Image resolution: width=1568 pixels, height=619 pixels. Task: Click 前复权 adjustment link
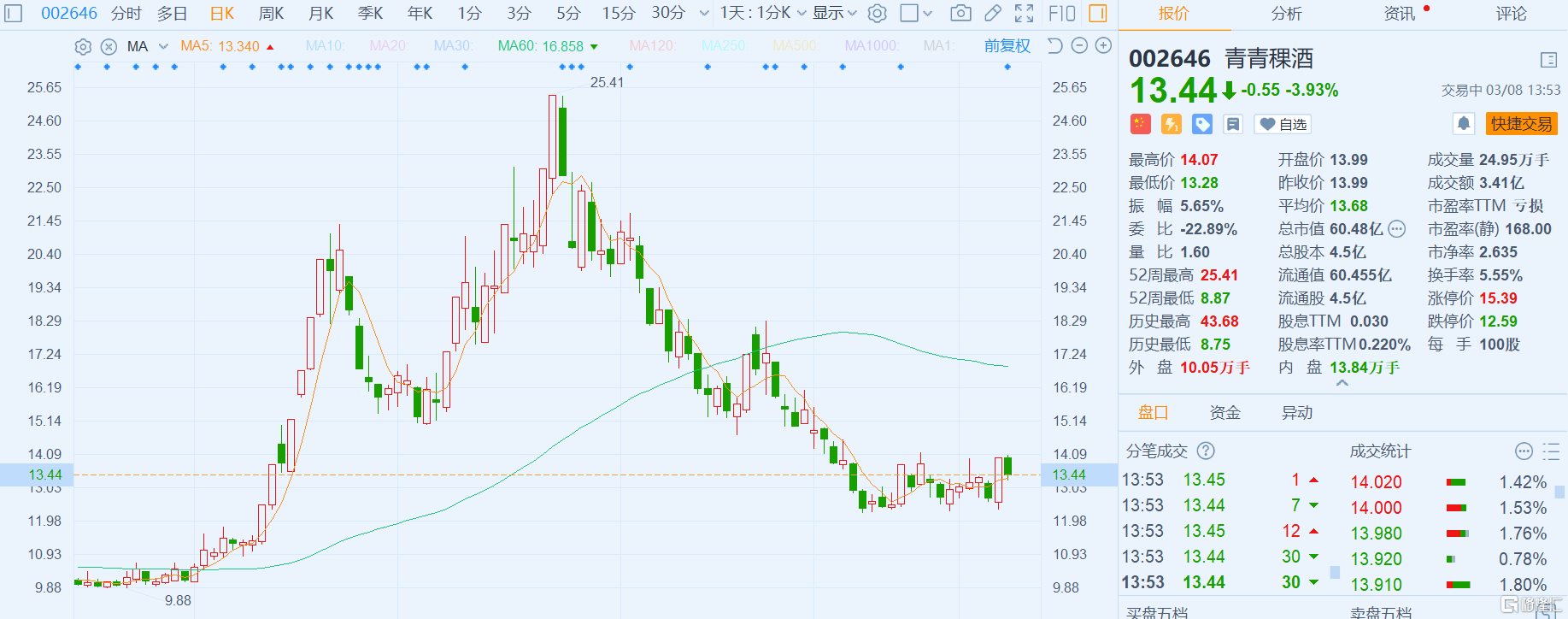click(1007, 46)
